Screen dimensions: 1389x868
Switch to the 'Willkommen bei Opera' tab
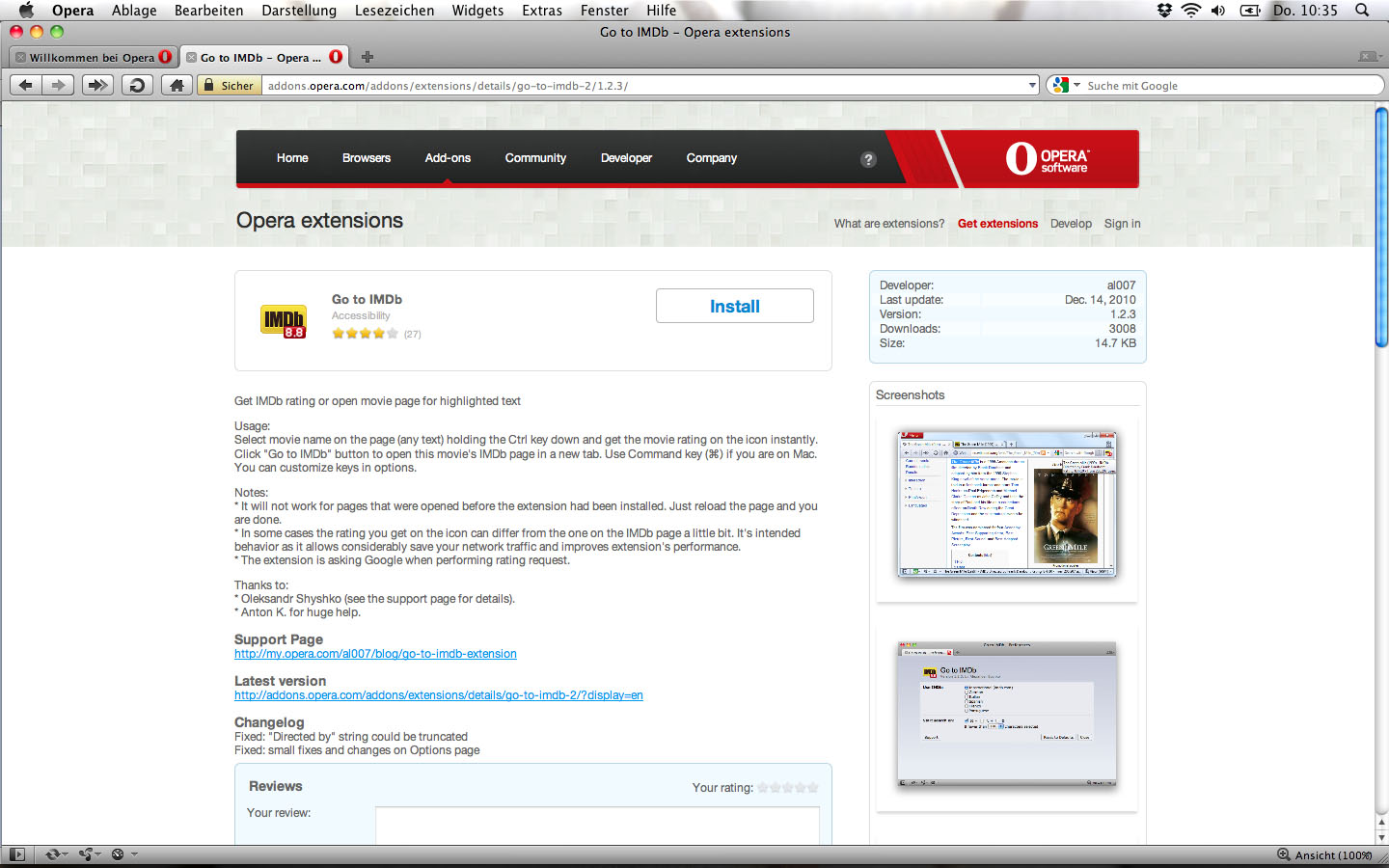(x=92, y=56)
